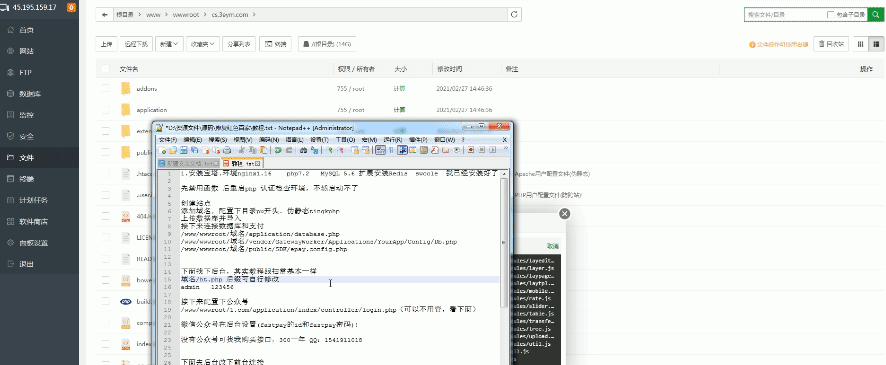Open the 搜索(S) Search menu in Notepad++
The width and height of the screenshot is (886, 365).
pos(218,140)
